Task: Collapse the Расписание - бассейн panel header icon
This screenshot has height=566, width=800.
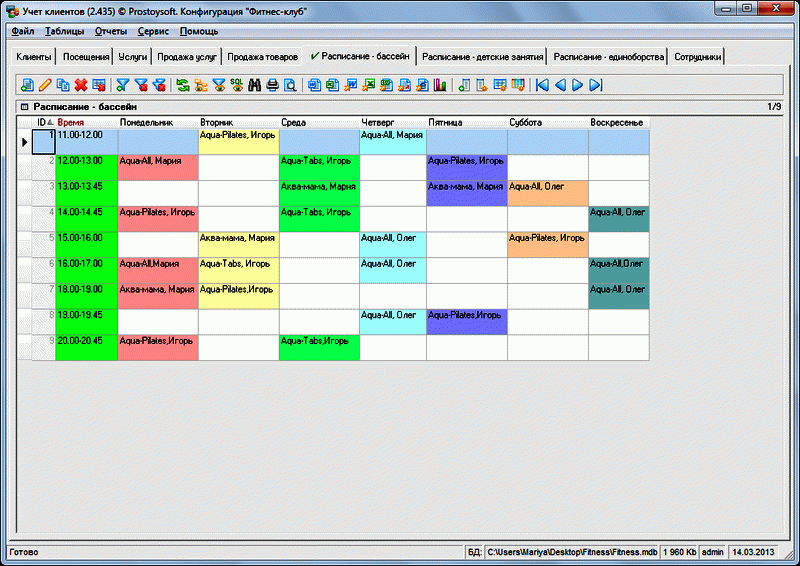Action: [24, 106]
